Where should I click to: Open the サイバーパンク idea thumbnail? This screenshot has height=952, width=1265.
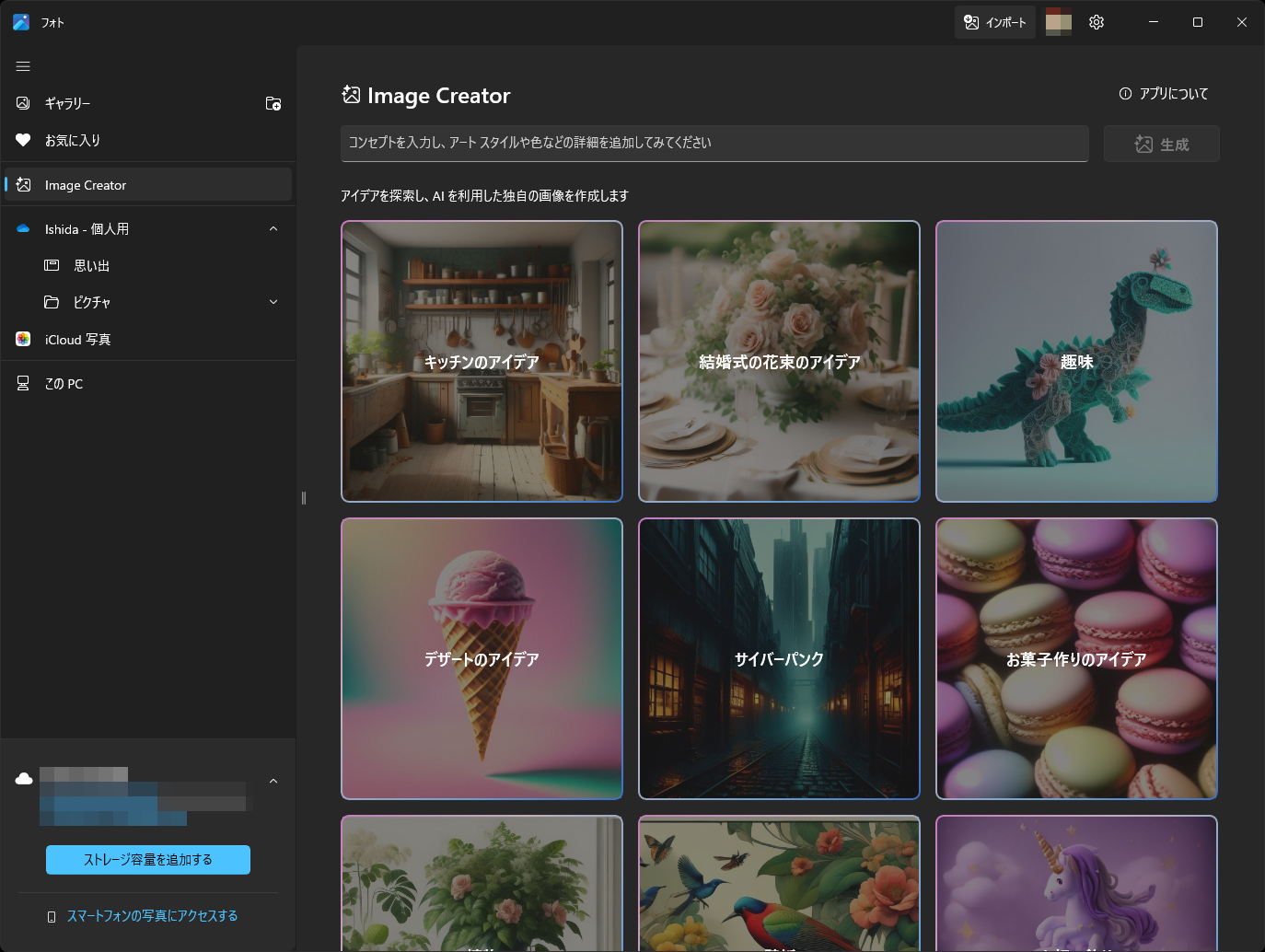778,658
